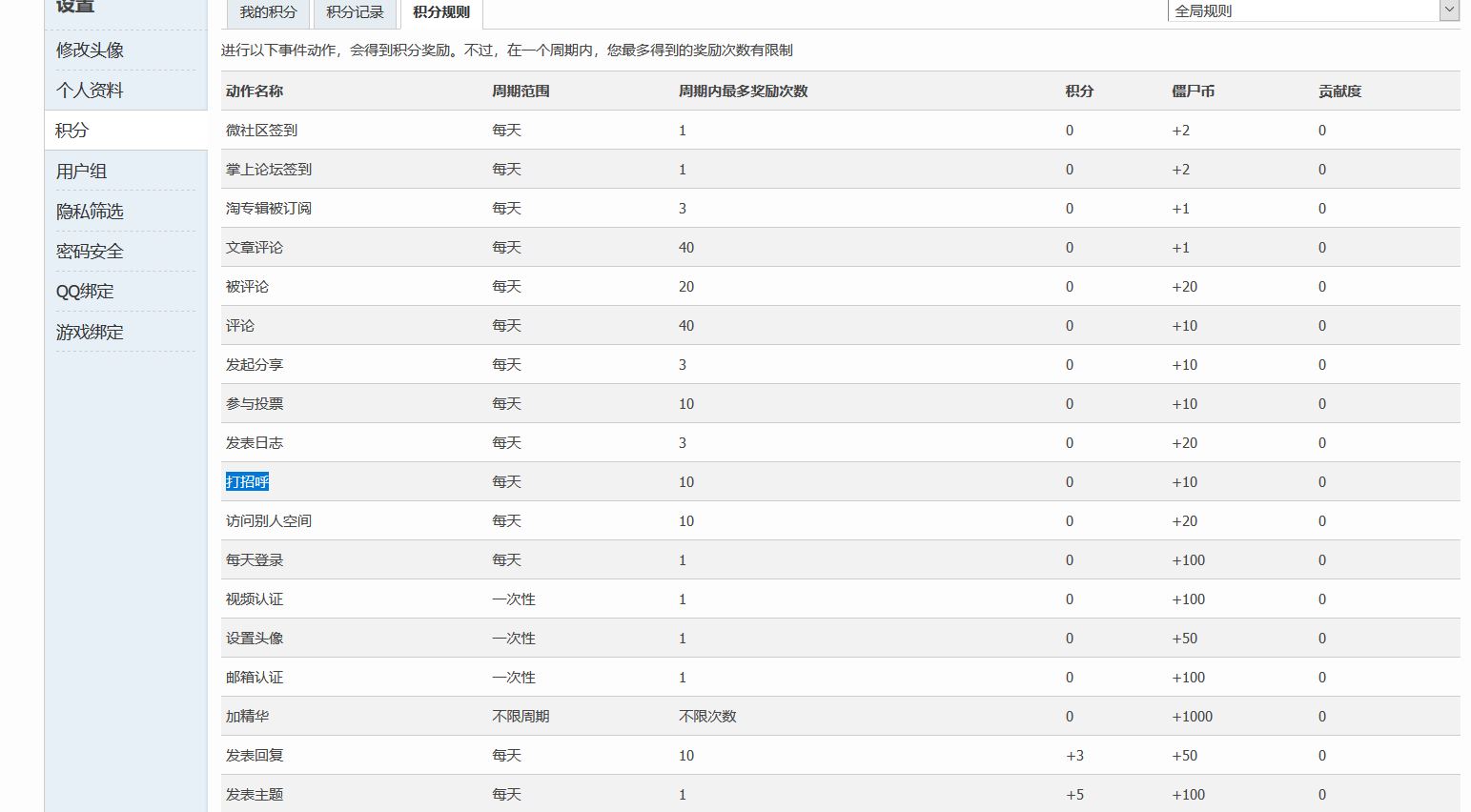Screen dimensions: 1471x812
Task: Open 修改头像 in the sidebar
Action: pyautogui.click(x=90, y=51)
